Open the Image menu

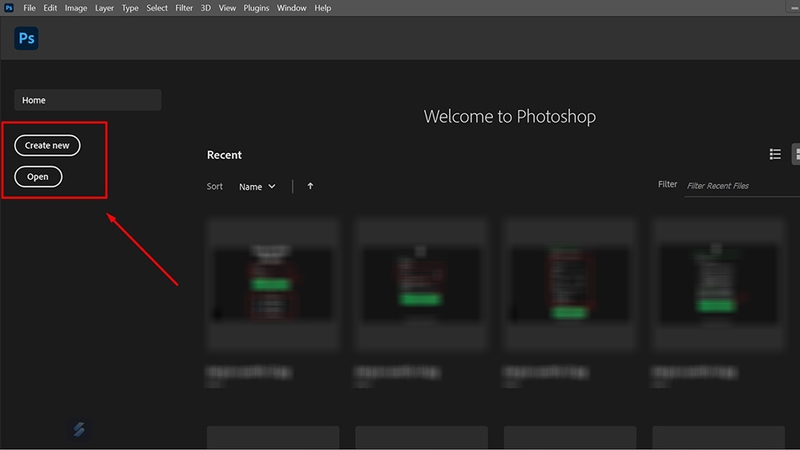(76, 8)
